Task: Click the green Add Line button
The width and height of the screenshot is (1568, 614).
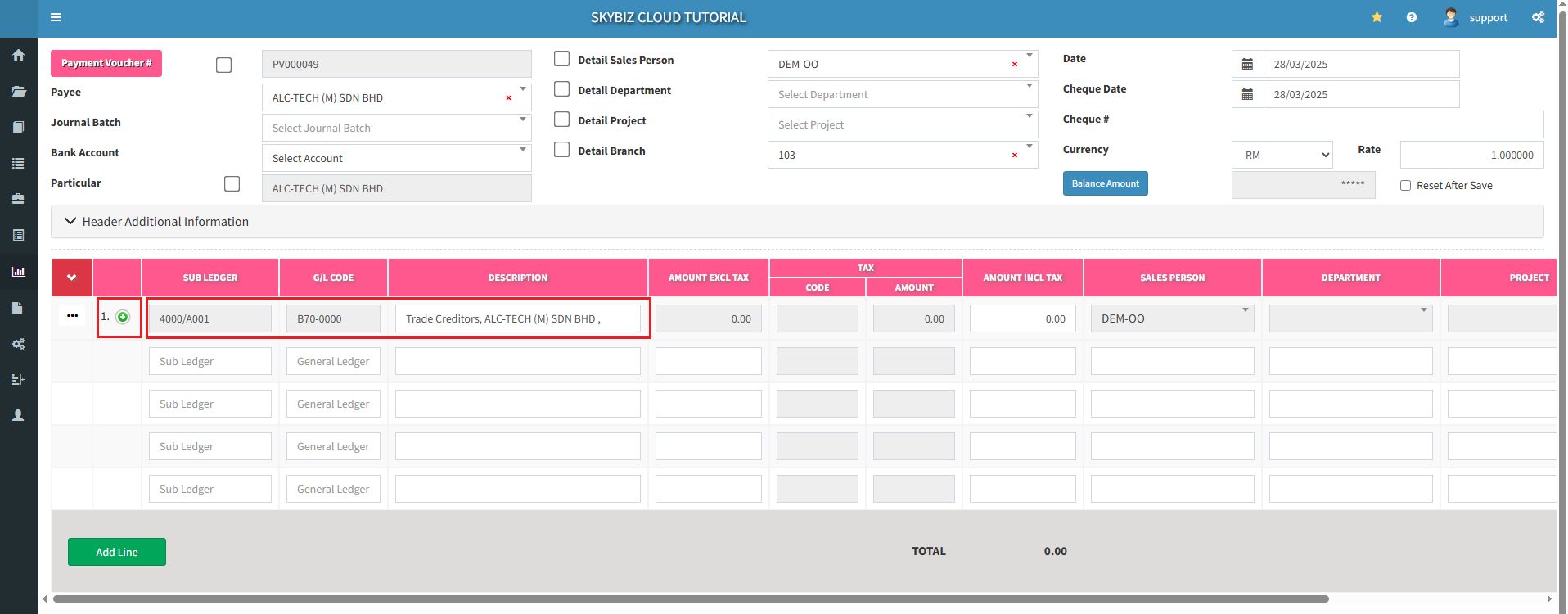Action: point(117,552)
